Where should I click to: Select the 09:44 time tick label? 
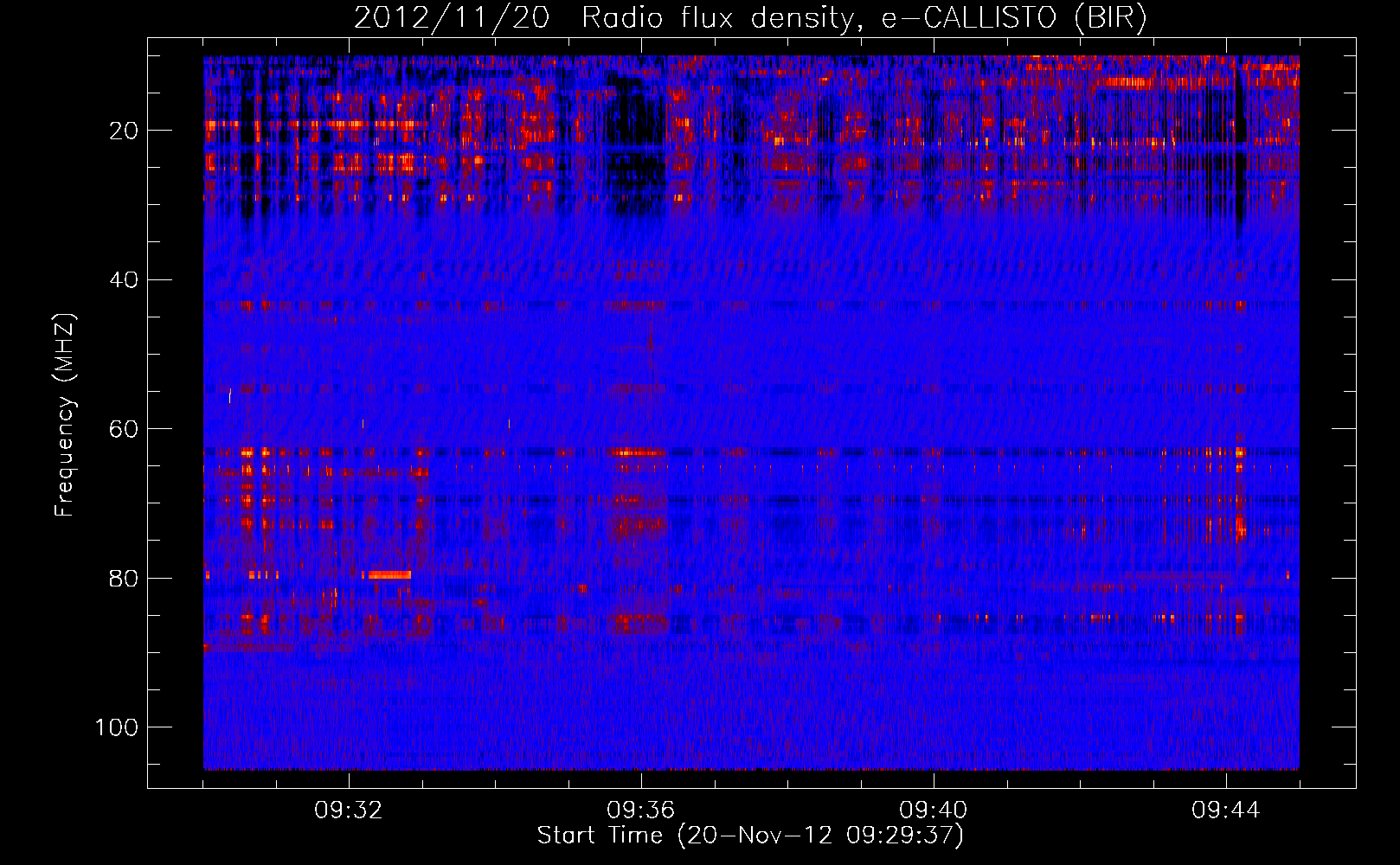click(1226, 811)
